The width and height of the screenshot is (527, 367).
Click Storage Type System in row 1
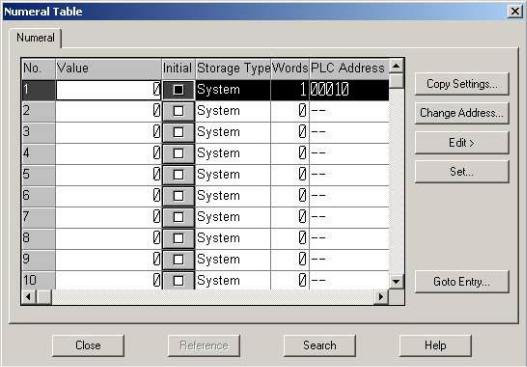click(233, 90)
